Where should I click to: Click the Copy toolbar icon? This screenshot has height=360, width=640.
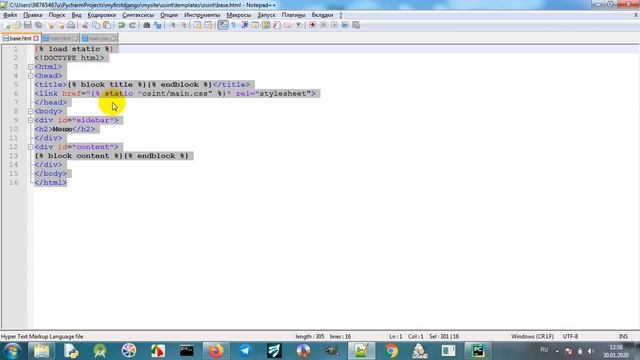[x=96, y=25]
